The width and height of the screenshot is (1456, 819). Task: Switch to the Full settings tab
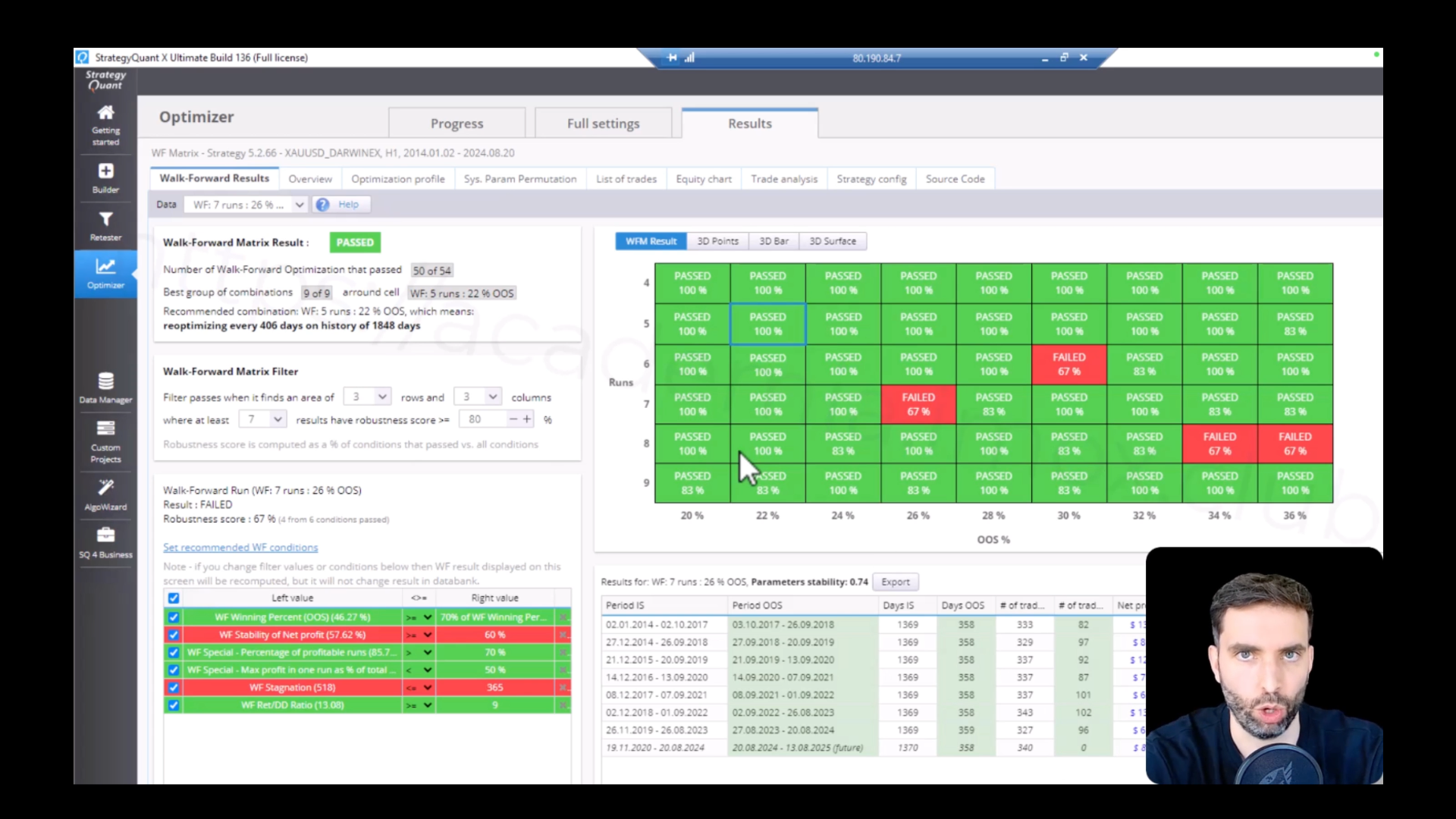604,123
